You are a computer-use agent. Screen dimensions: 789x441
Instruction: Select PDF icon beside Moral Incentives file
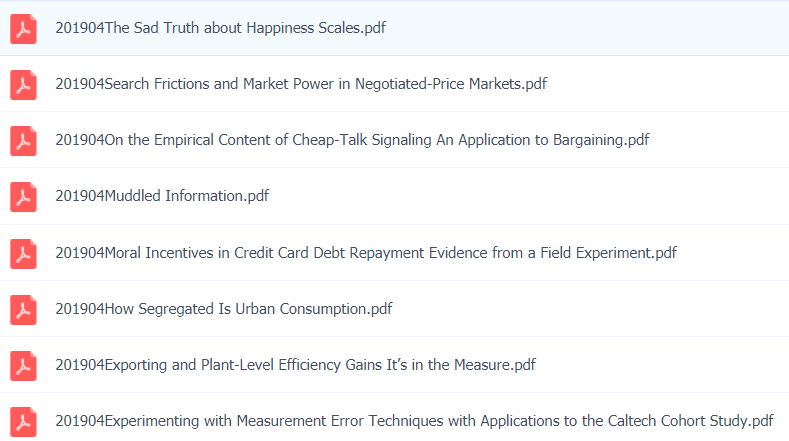coord(23,253)
